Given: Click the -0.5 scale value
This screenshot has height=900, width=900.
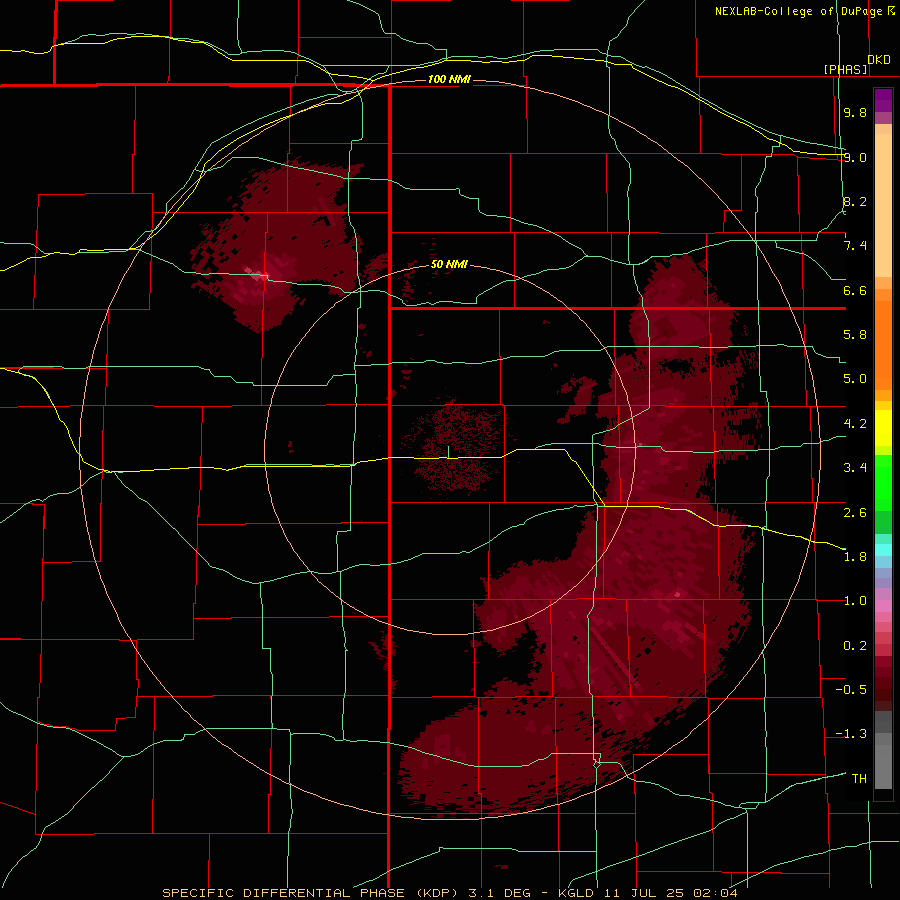Looking at the screenshot, I should [x=851, y=690].
